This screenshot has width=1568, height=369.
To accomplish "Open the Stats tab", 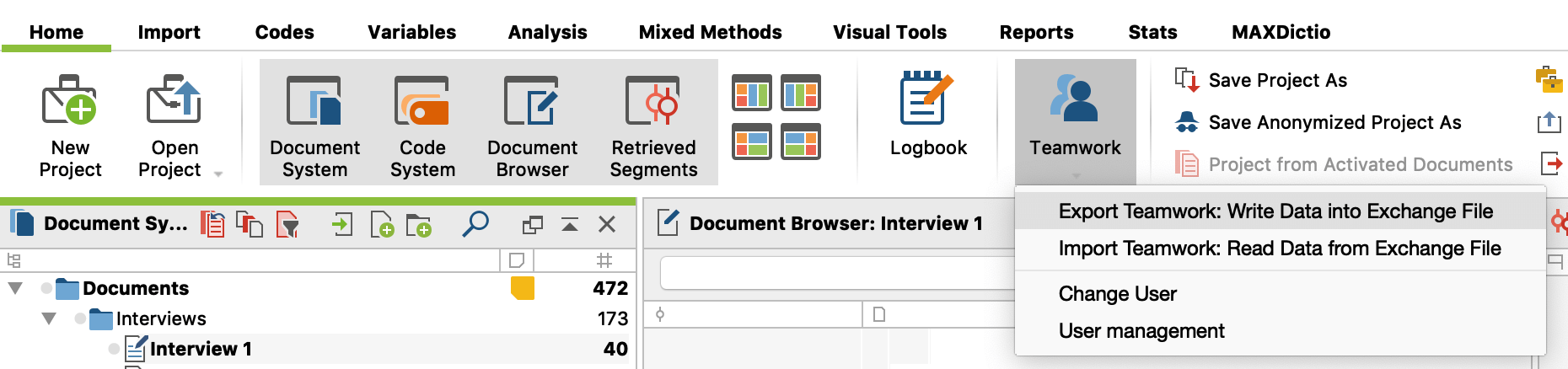I will 1152,32.
